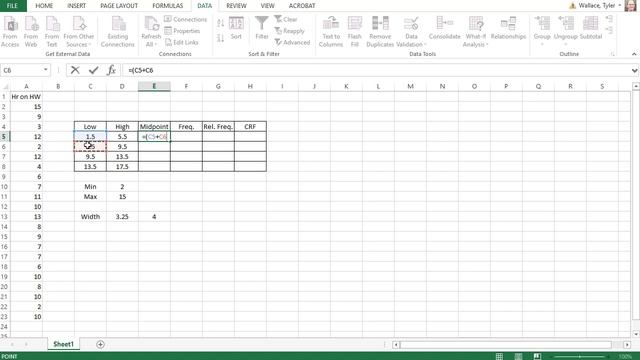
Task: Confirm the formula with the checkmark
Action: pyautogui.click(x=93, y=70)
